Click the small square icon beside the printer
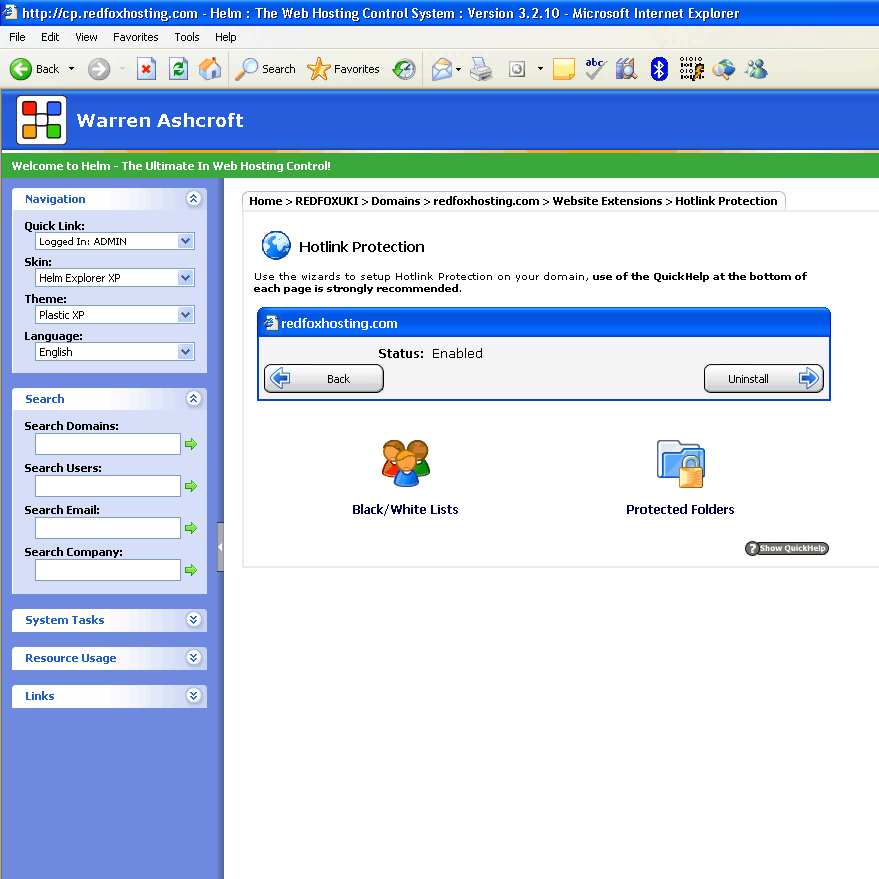The height and width of the screenshot is (879, 879). click(517, 70)
